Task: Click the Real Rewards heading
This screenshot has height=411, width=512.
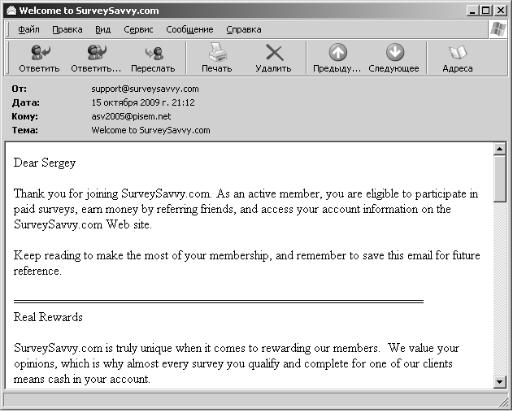Action: [48, 317]
